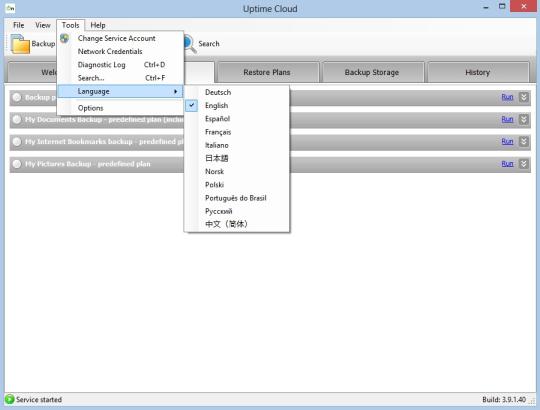Open the Help menu

pyautogui.click(x=98, y=25)
